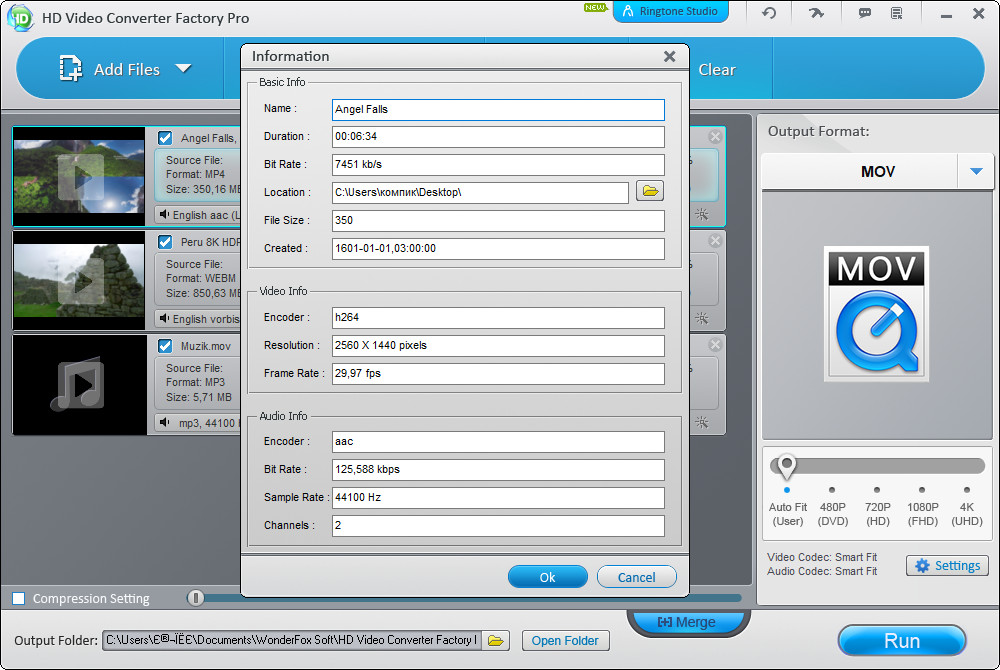
Task: Click the Ok button
Action: click(x=547, y=577)
